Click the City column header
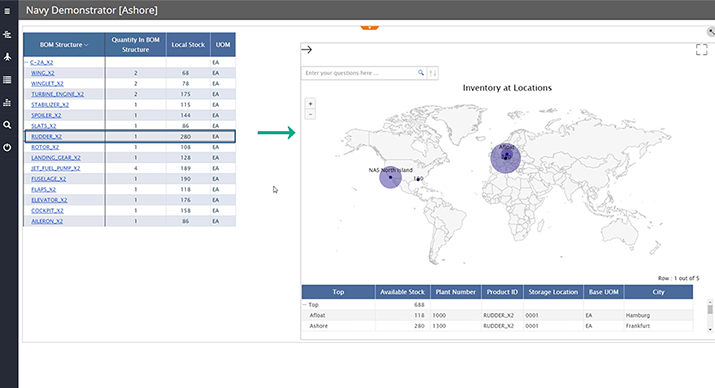 click(x=658, y=292)
